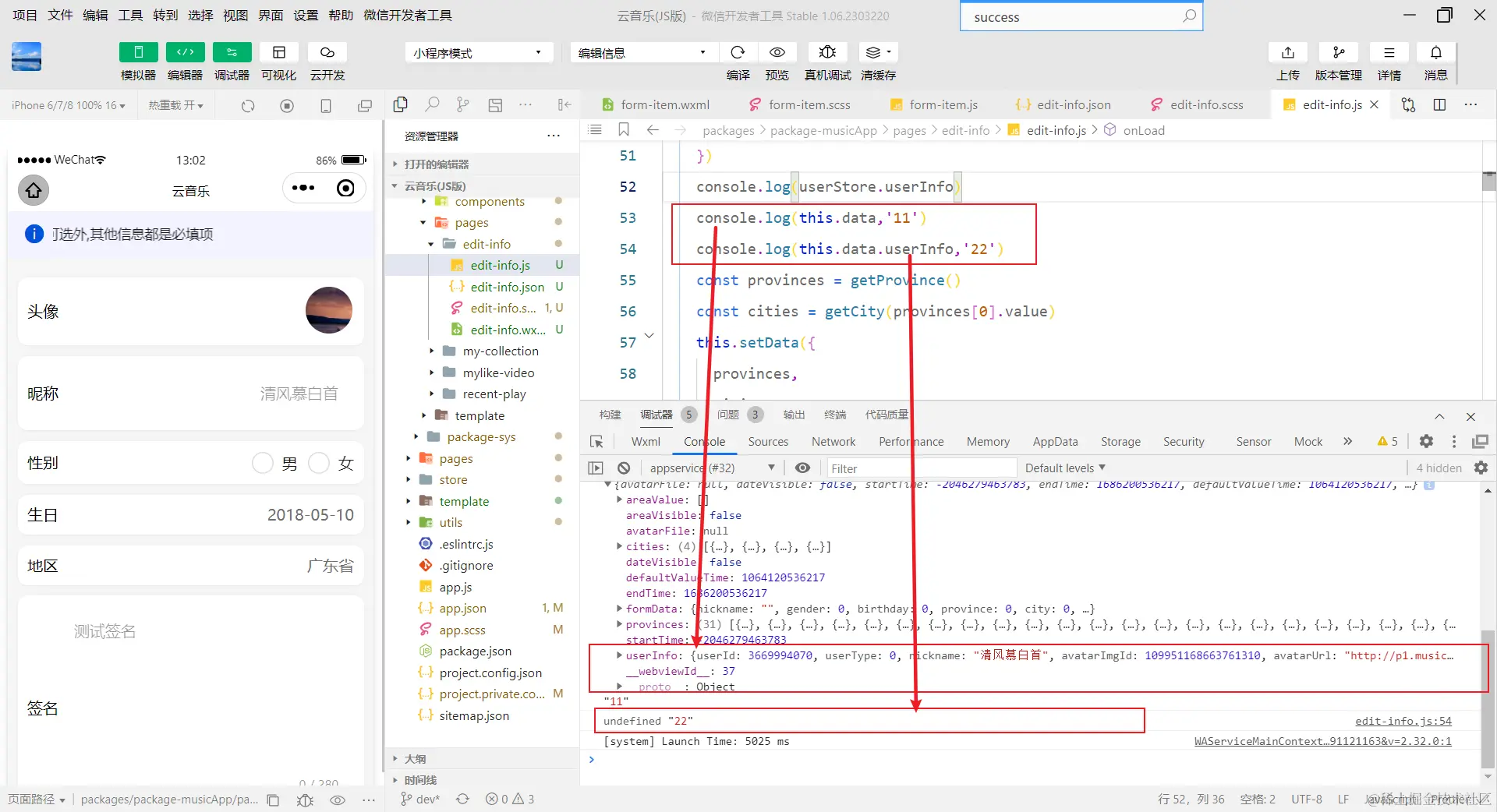Click the console Filter input field

(922, 468)
